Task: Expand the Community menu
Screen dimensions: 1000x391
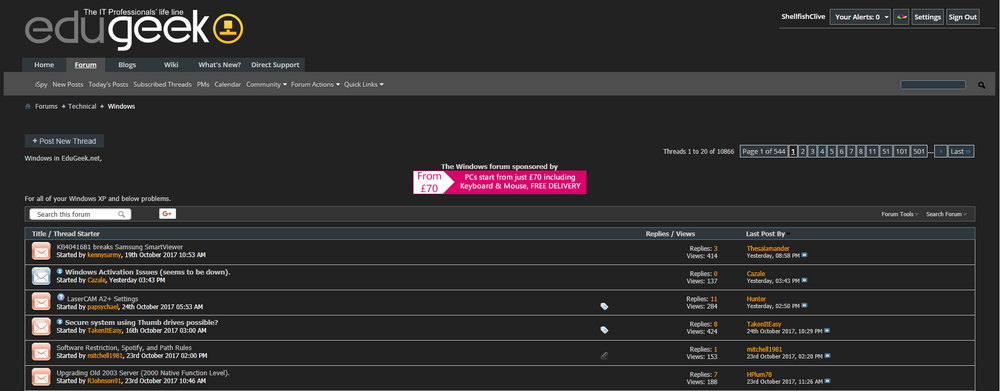Action: (267, 84)
